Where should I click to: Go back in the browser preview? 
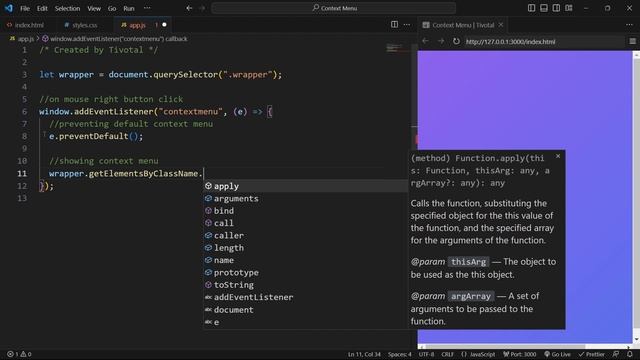(x=425, y=41)
